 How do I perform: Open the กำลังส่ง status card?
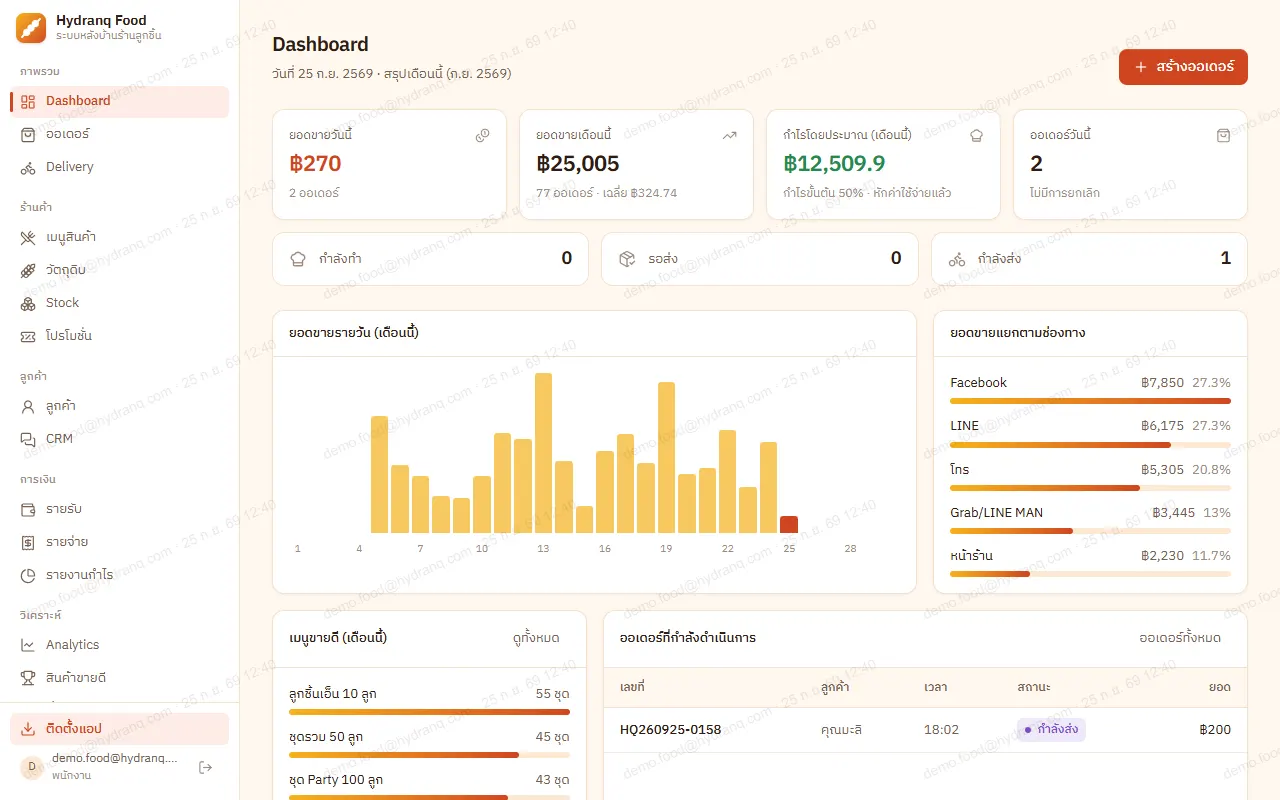(1089, 259)
